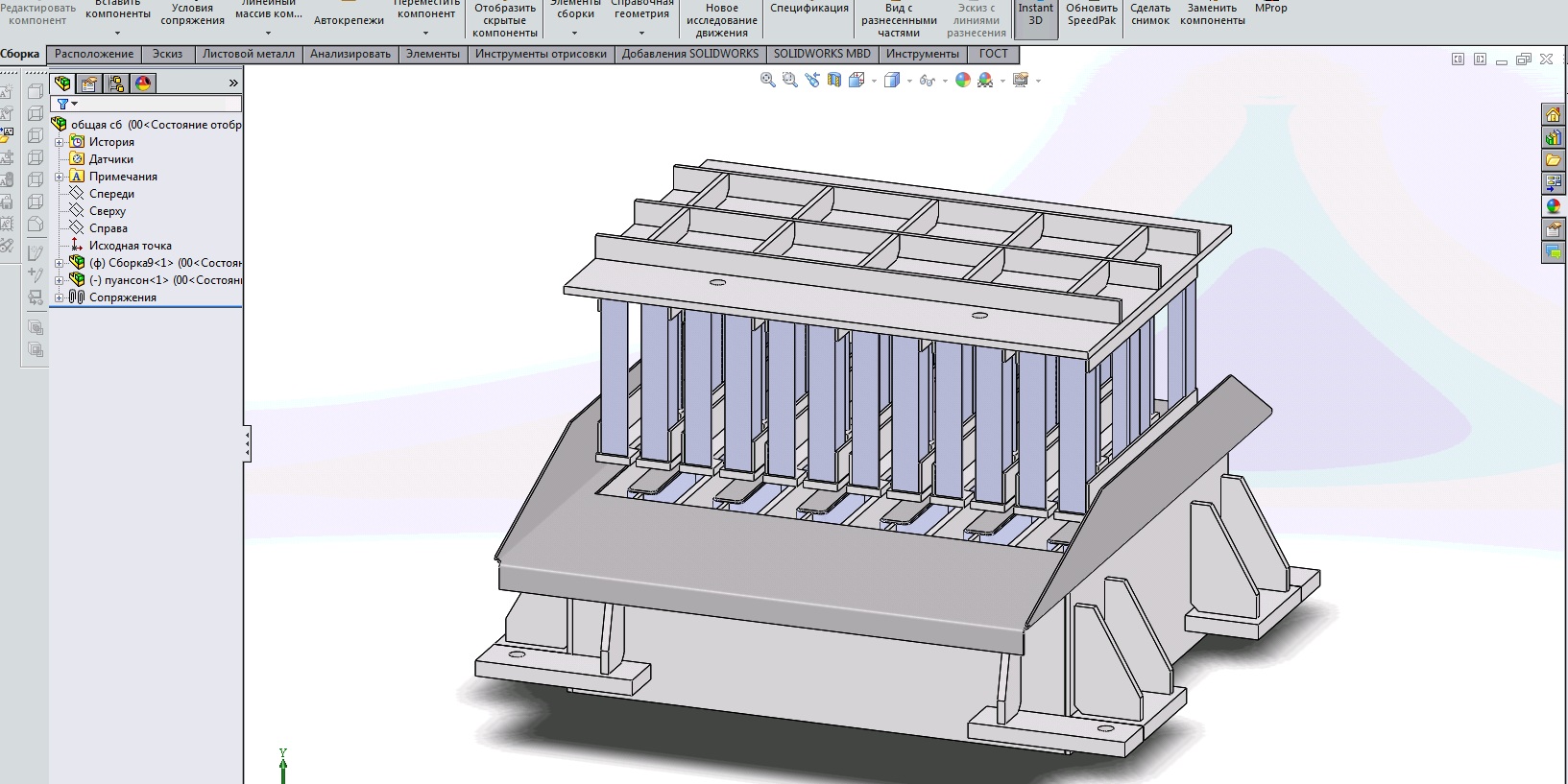
Task: Open the View Orientation tool
Action: click(x=856, y=81)
